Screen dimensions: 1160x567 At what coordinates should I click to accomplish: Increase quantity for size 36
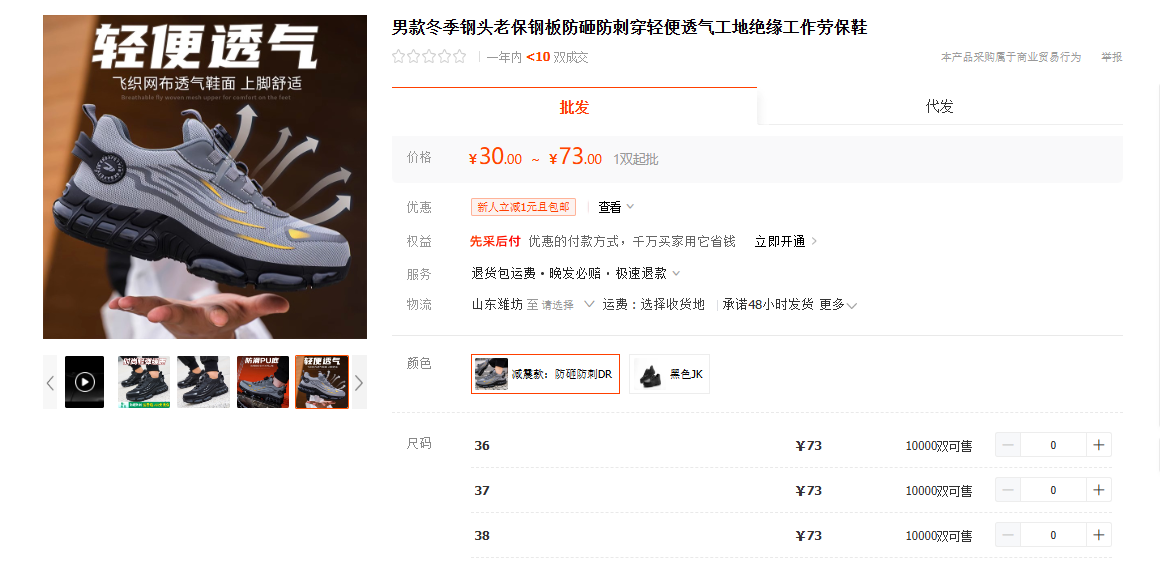point(1099,445)
